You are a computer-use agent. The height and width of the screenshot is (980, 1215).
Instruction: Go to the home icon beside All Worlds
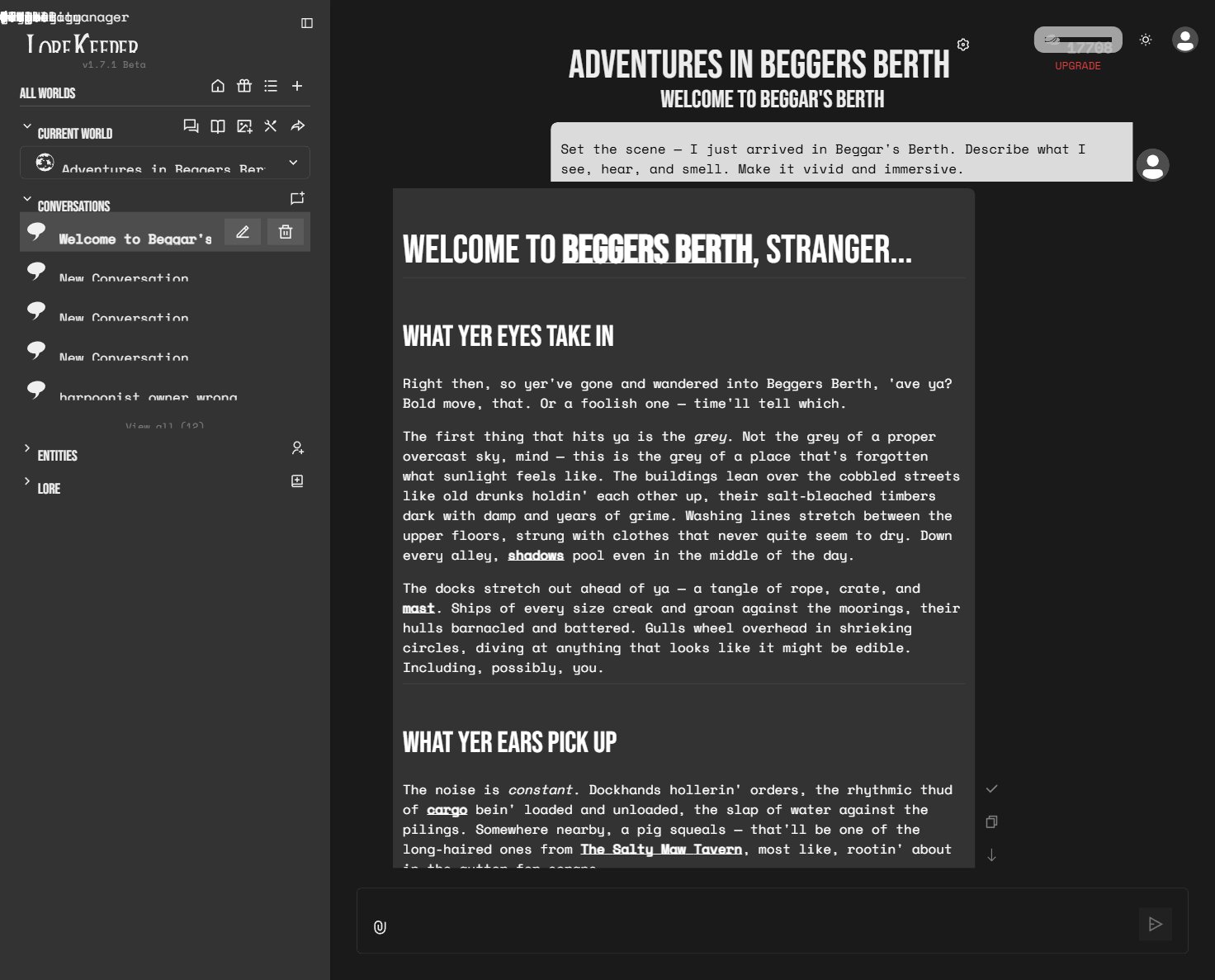[218, 86]
